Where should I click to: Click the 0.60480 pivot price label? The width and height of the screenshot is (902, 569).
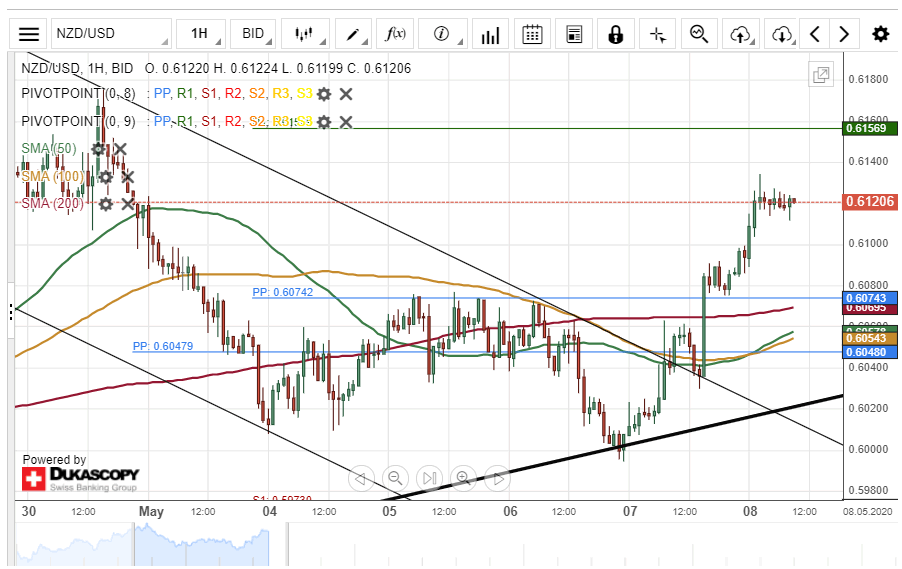tap(870, 352)
